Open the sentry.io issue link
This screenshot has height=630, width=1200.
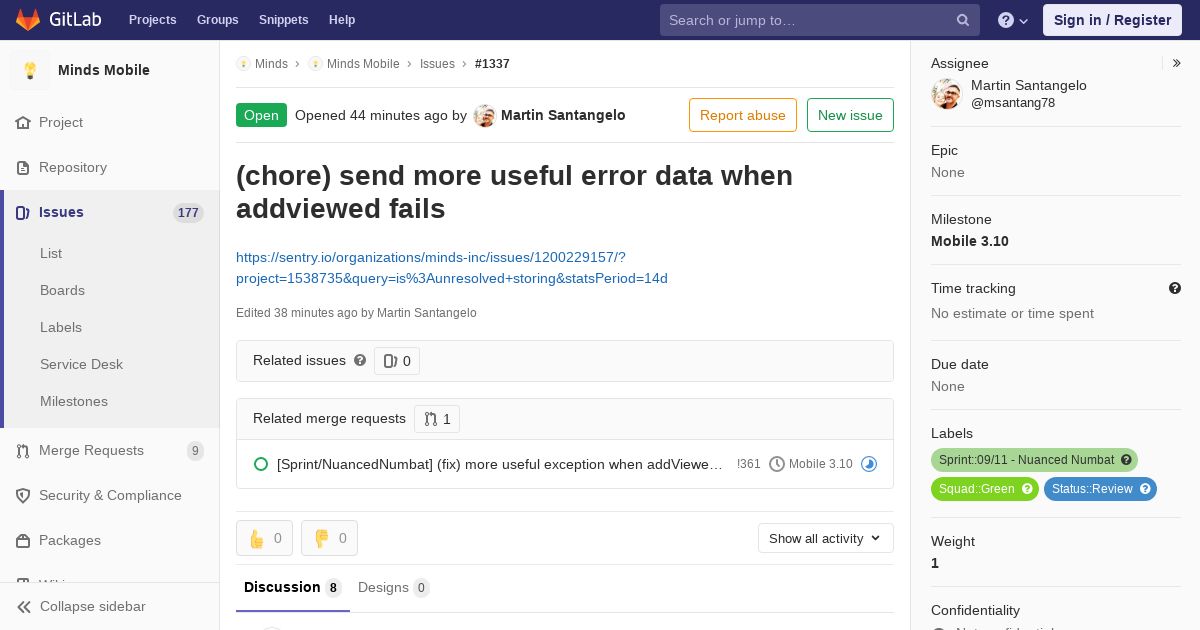pyautogui.click(x=452, y=268)
